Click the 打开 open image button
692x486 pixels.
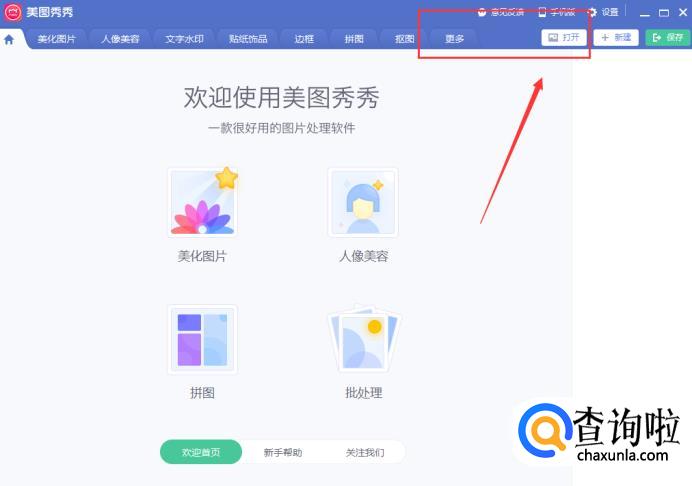[564, 38]
